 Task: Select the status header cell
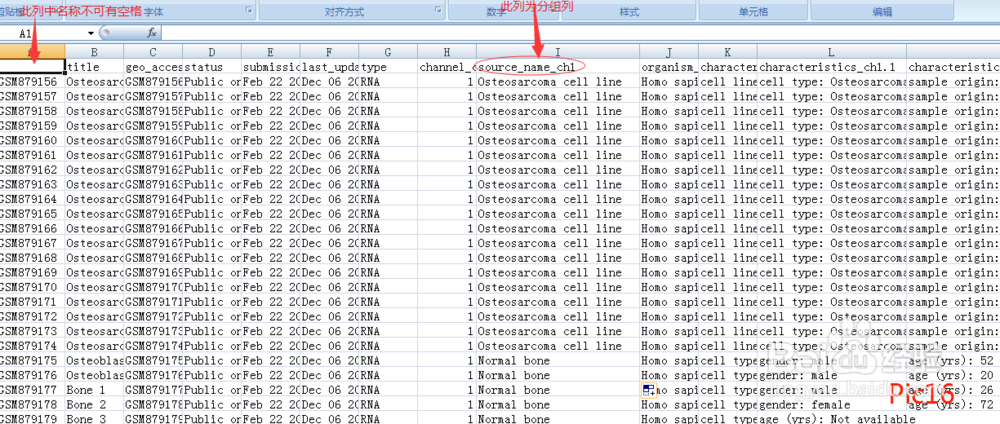click(212, 67)
